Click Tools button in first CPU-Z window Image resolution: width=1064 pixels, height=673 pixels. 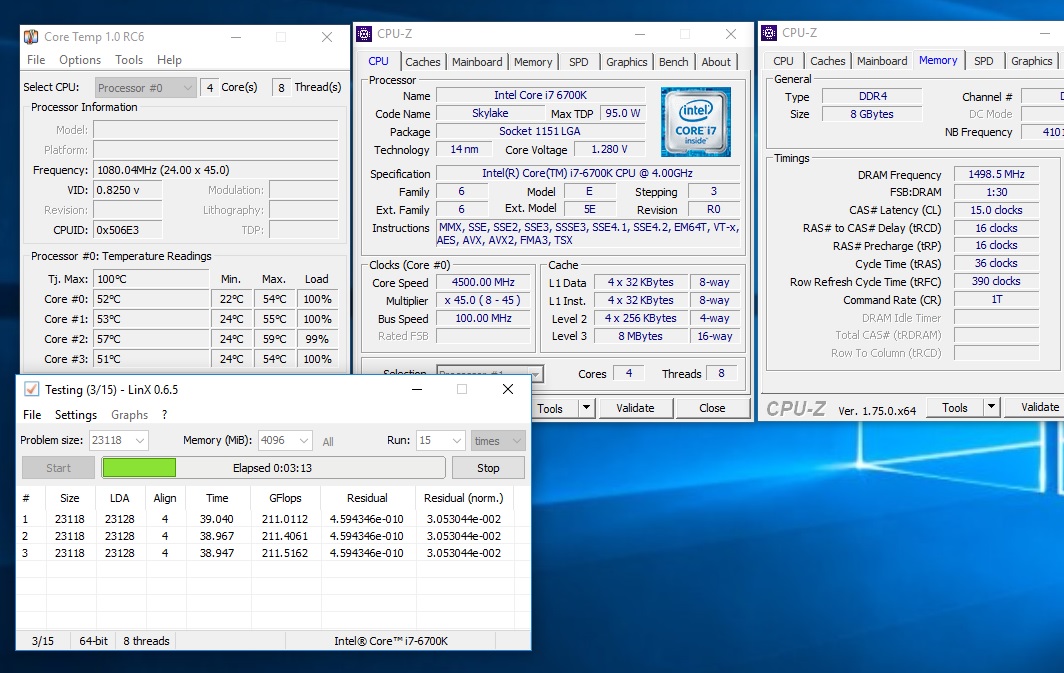554,408
